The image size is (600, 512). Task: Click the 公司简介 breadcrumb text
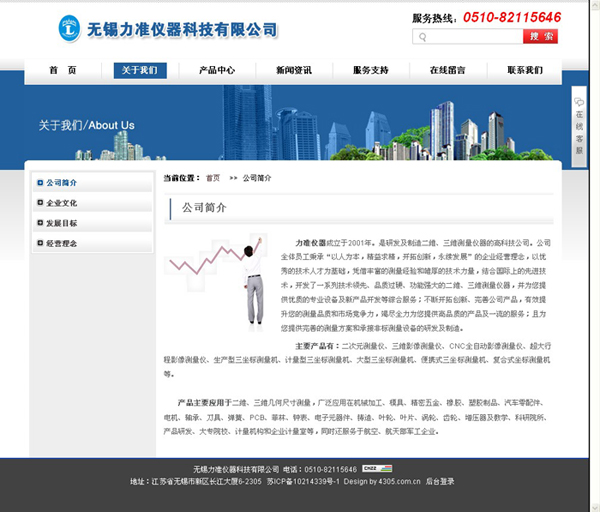pos(257,178)
